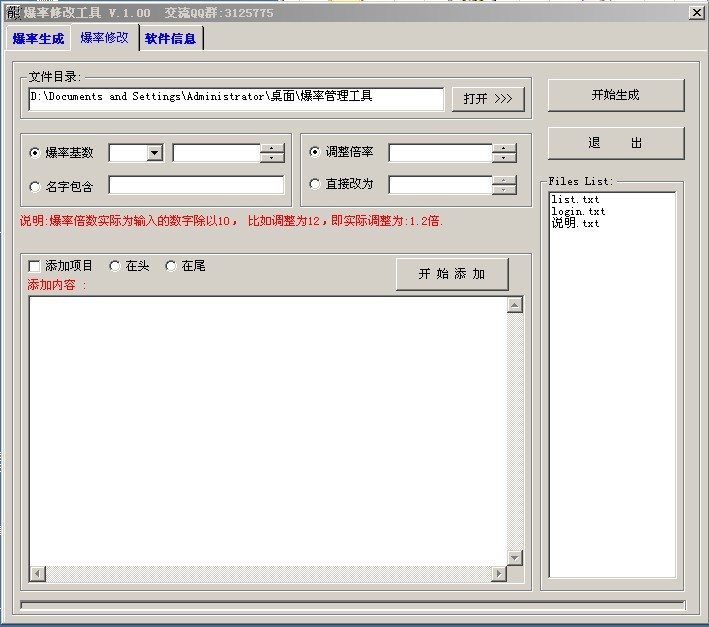Decrease the 调整倍率 spinner value
Viewport: 709px width, 627px height.
click(504, 158)
